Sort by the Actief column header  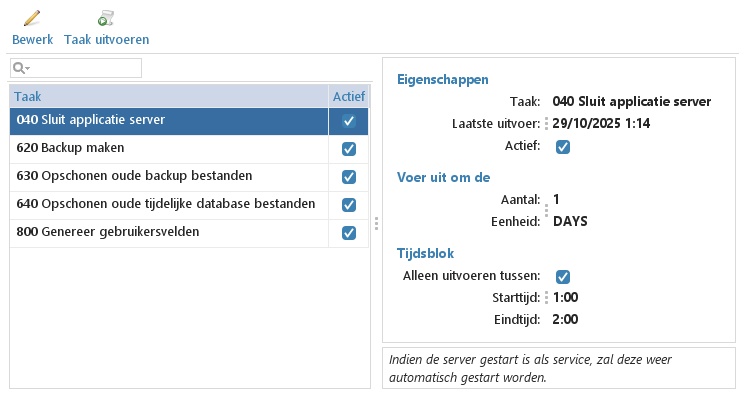coord(349,96)
